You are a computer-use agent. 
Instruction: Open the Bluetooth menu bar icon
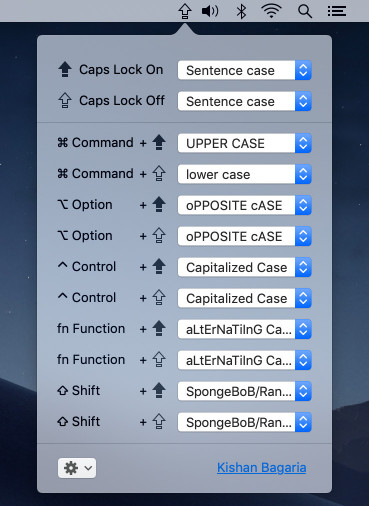pos(241,11)
